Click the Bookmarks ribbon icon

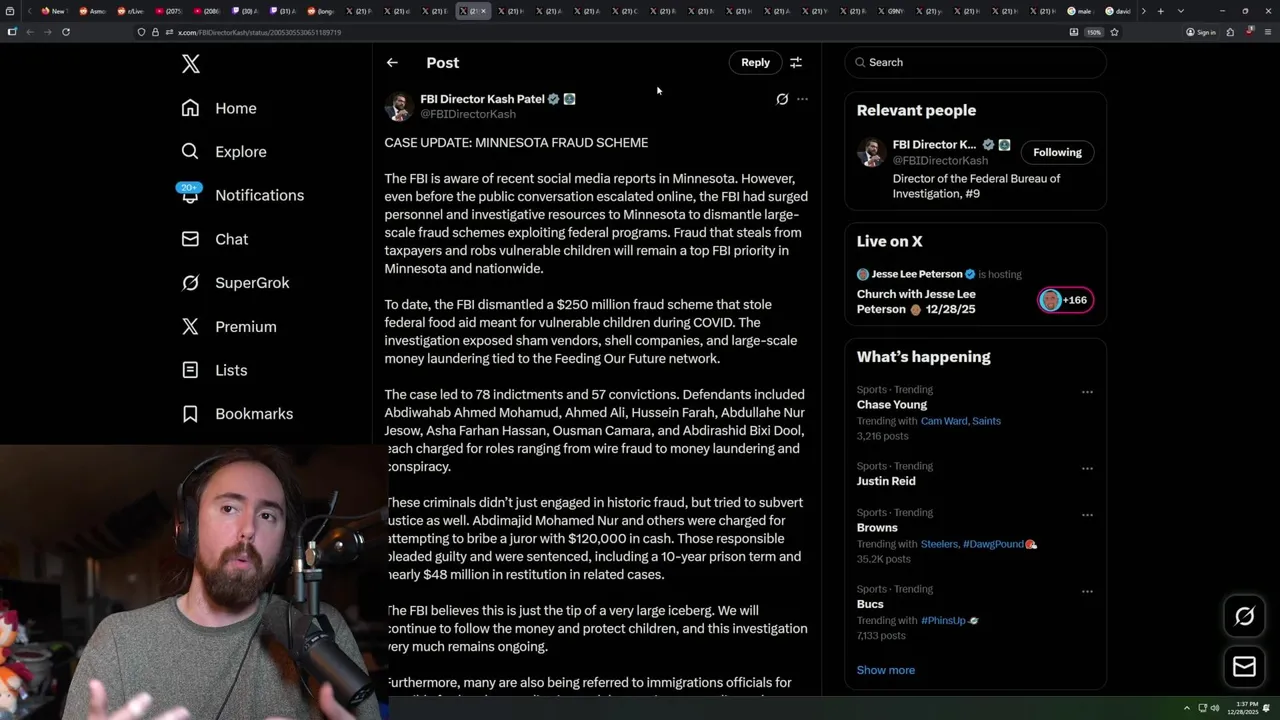click(190, 414)
